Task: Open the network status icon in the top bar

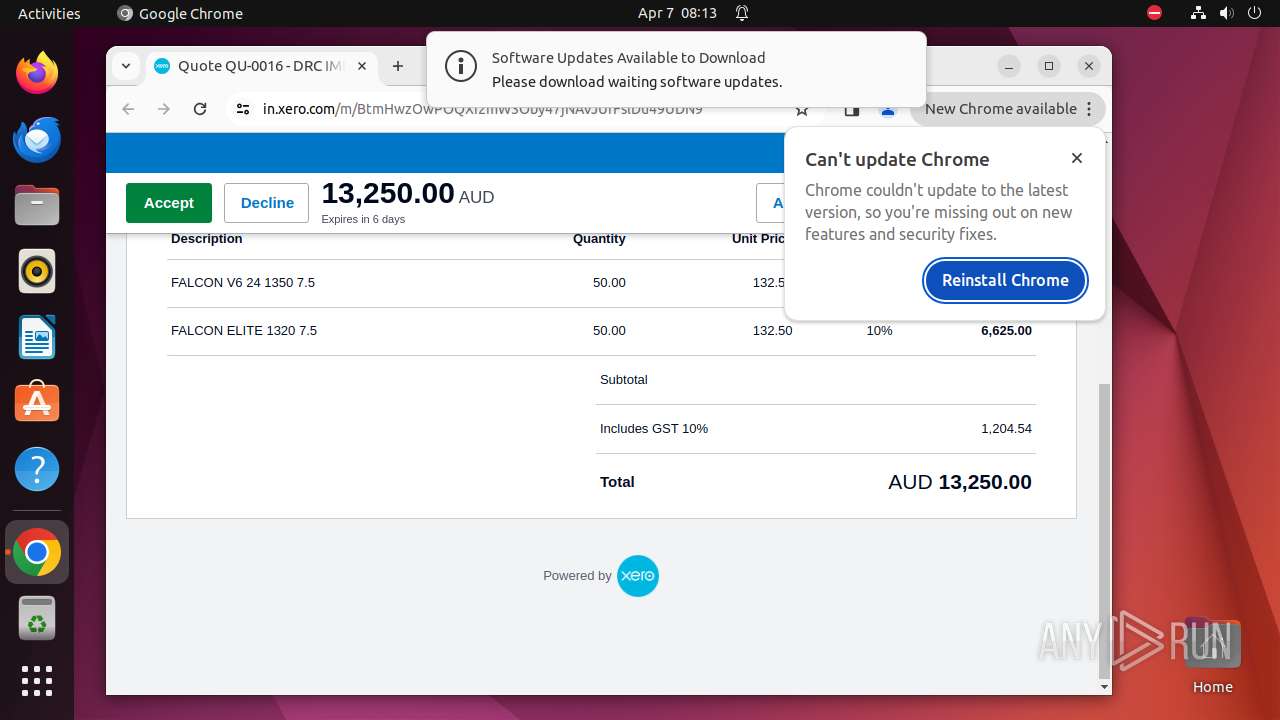Action: tap(1198, 13)
